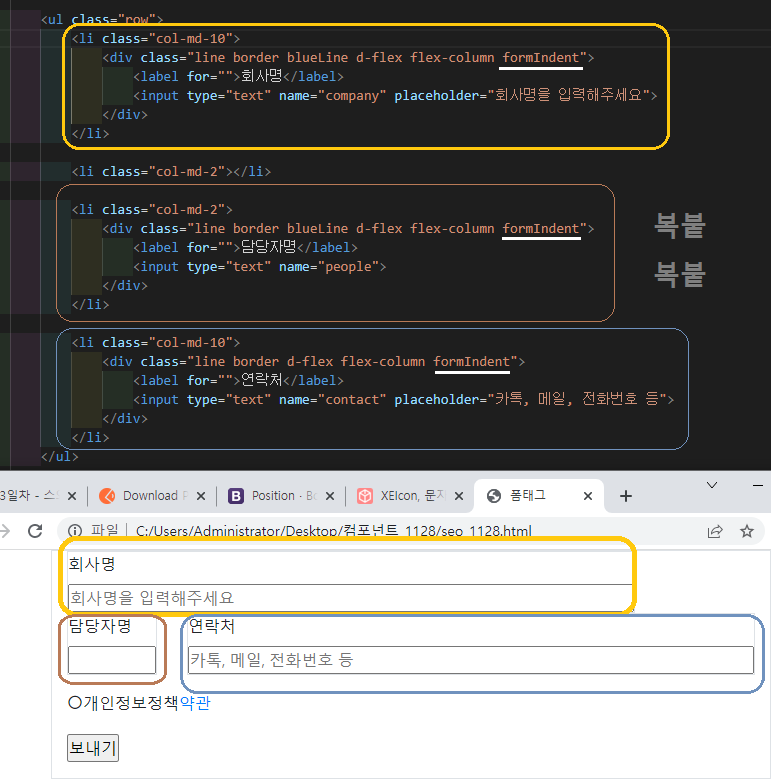Switch to the Download tab

[152, 496]
